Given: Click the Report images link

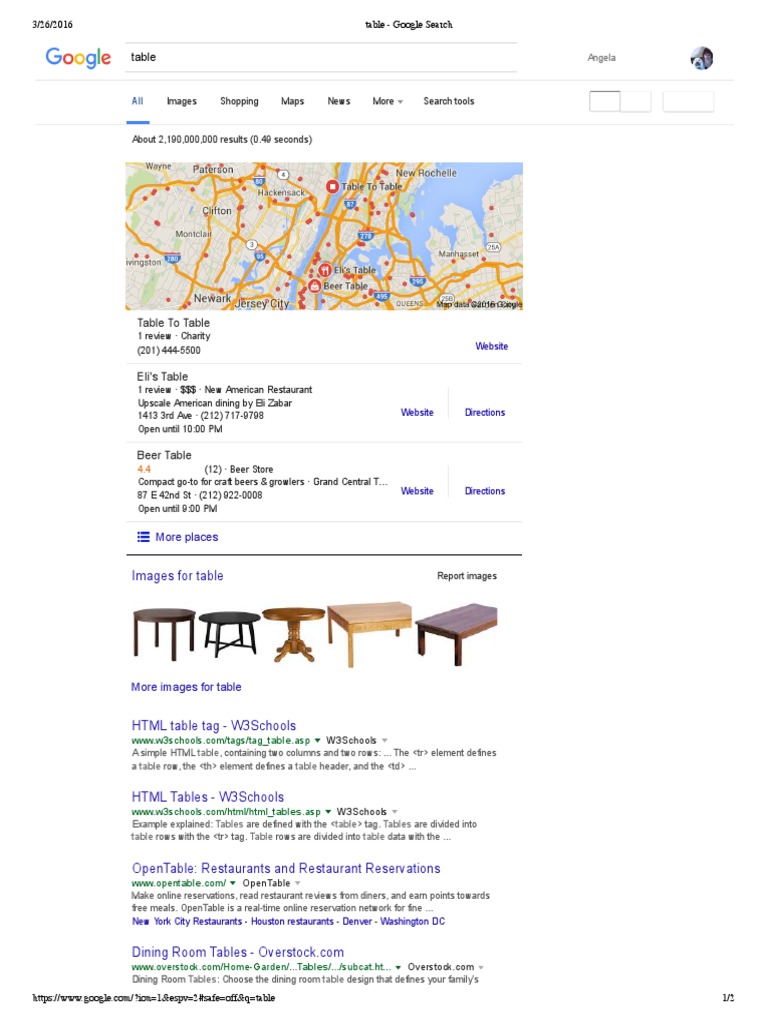Looking at the screenshot, I should (x=467, y=576).
